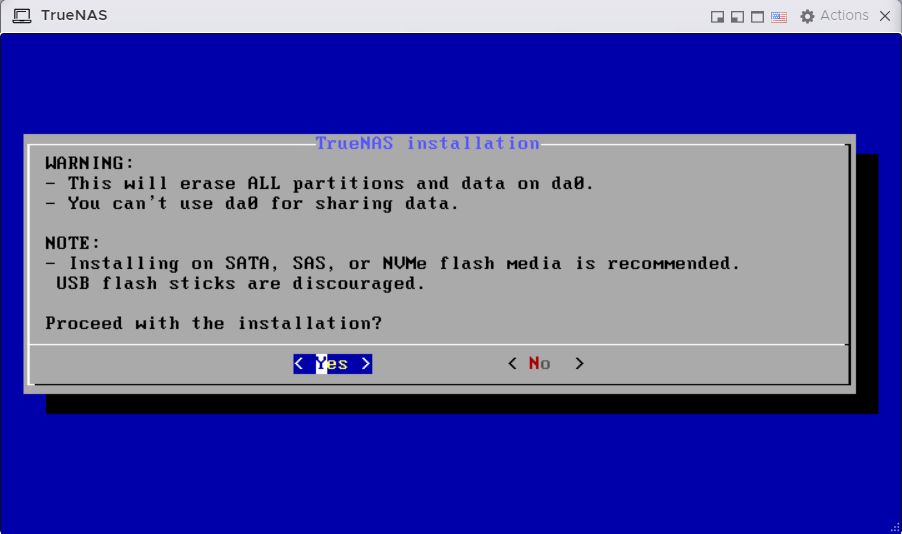Image resolution: width=902 pixels, height=534 pixels.
Task: Click 'This will erase ALL partitions' line
Action: [319, 183]
